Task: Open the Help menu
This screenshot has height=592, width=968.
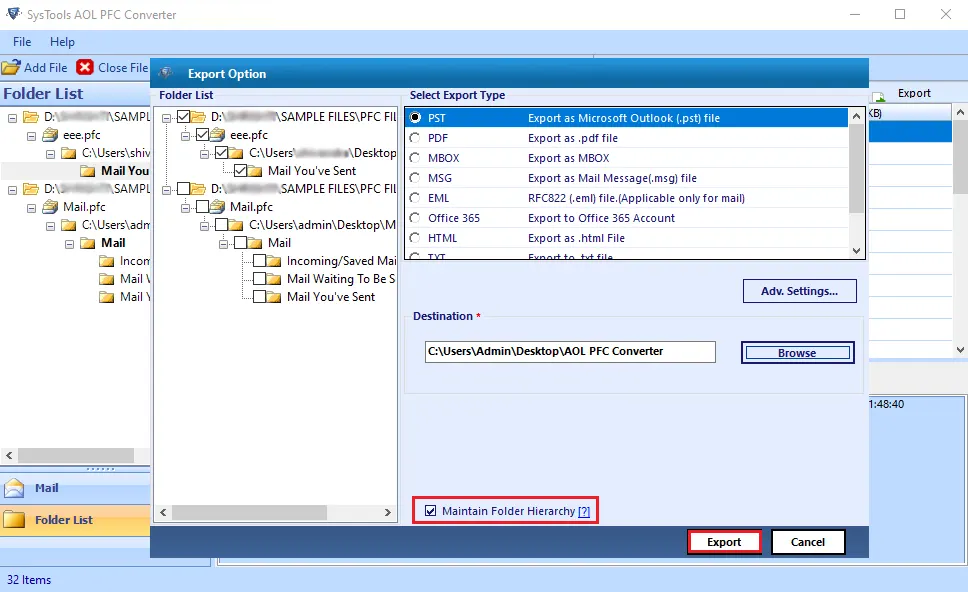Action: pos(62,41)
